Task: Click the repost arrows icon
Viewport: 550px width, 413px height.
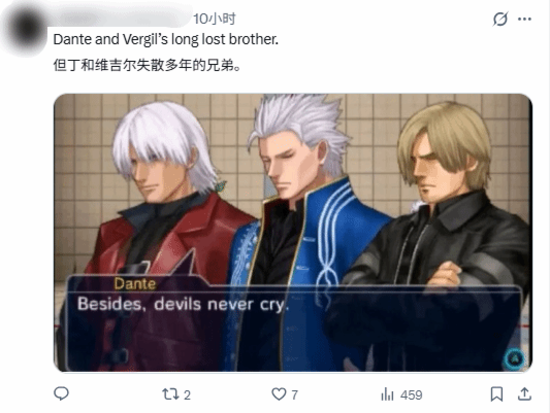Action: pos(170,394)
